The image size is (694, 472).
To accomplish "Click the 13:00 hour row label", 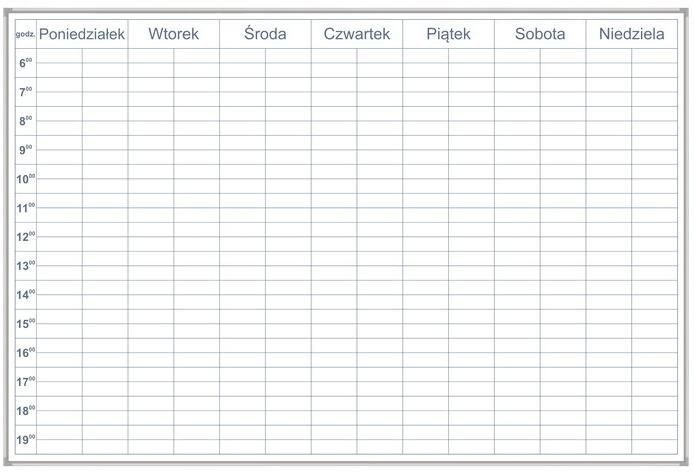I will click(26, 266).
